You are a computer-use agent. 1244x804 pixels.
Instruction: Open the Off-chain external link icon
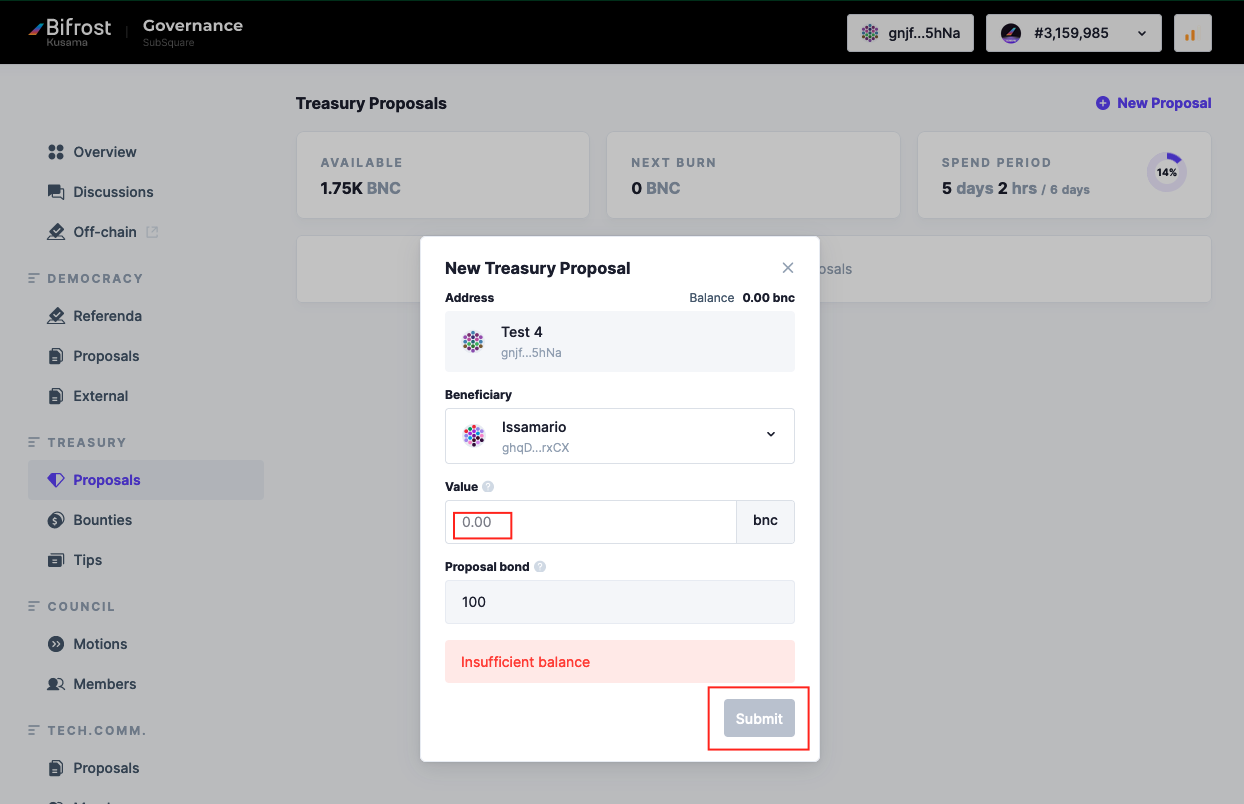152,232
